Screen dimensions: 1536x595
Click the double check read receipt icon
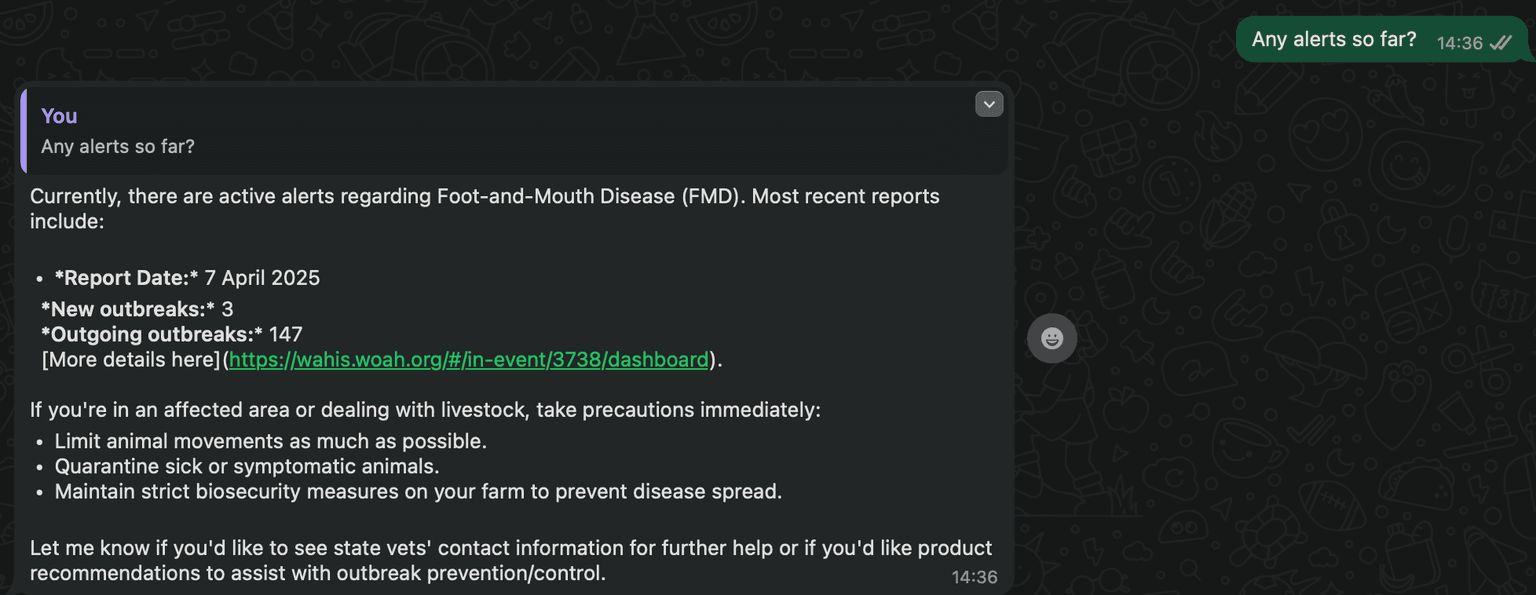pyautogui.click(x=1501, y=43)
